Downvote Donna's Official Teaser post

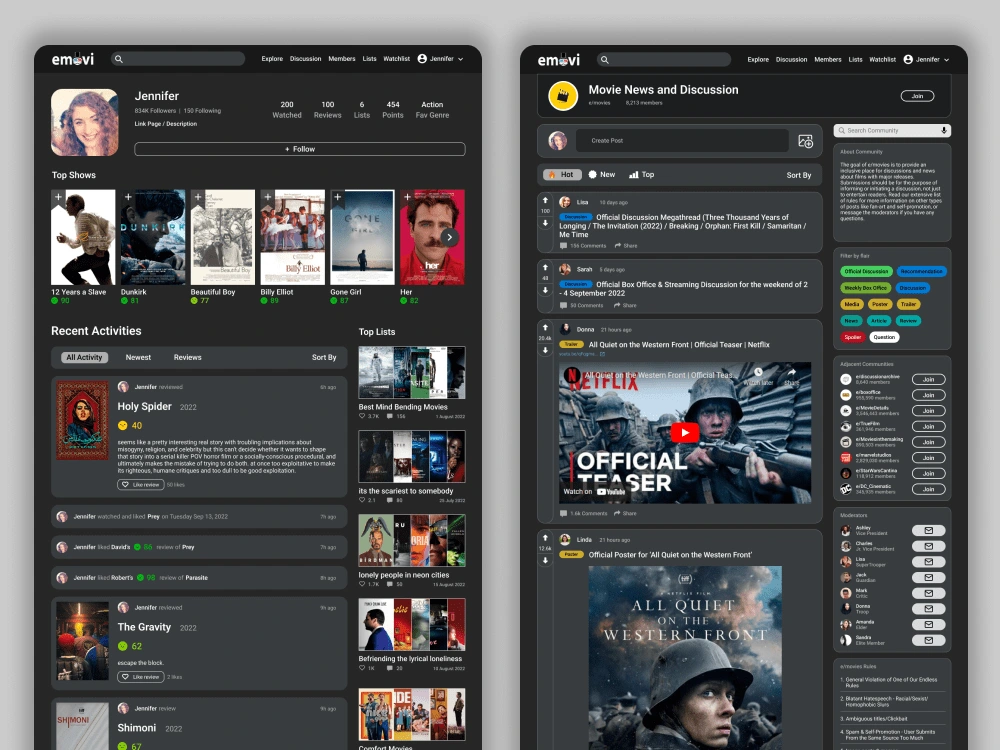(545, 350)
